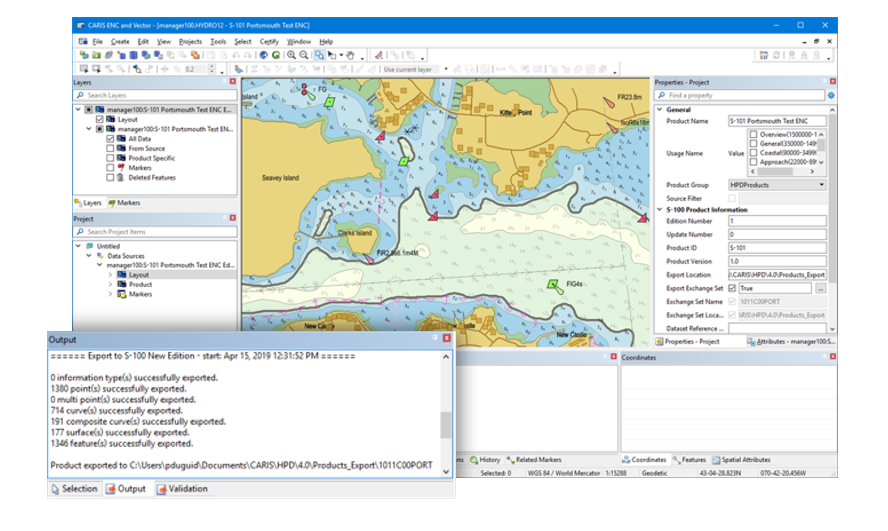The width and height of the screenshot is (888, 531).
Task: Toggle the All Data layer checkbox
Action: pyautogui.click(x=110, y=139)
